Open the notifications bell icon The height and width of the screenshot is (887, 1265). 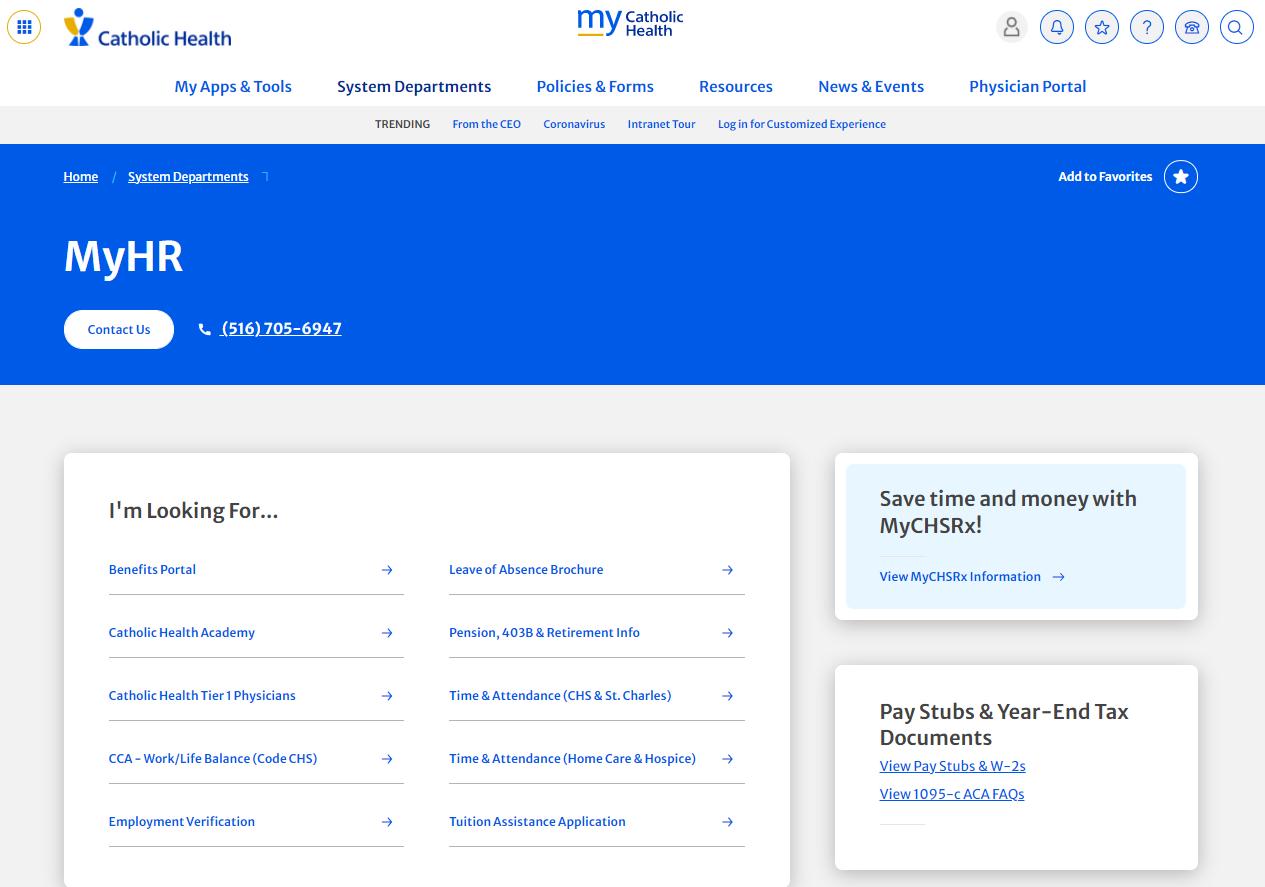click(x=1057, y=27)
